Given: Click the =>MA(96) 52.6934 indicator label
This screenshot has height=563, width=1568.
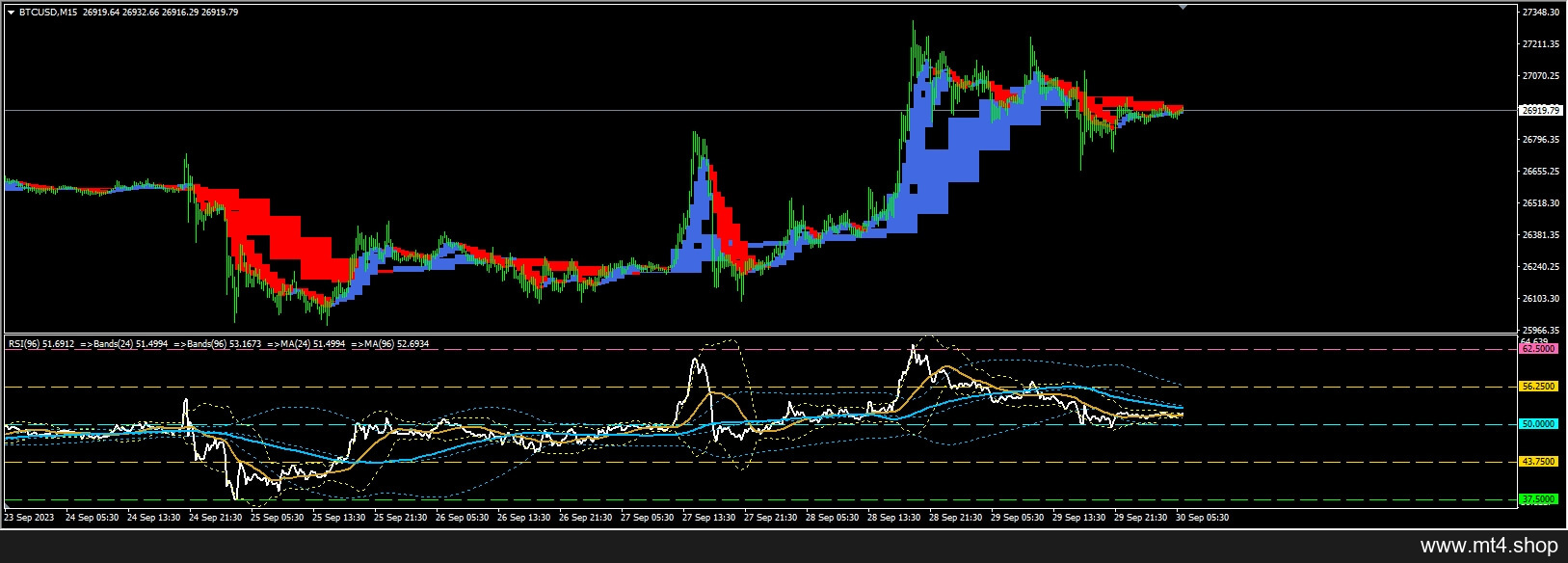Looking at the screenshot, I should (390, 343).
